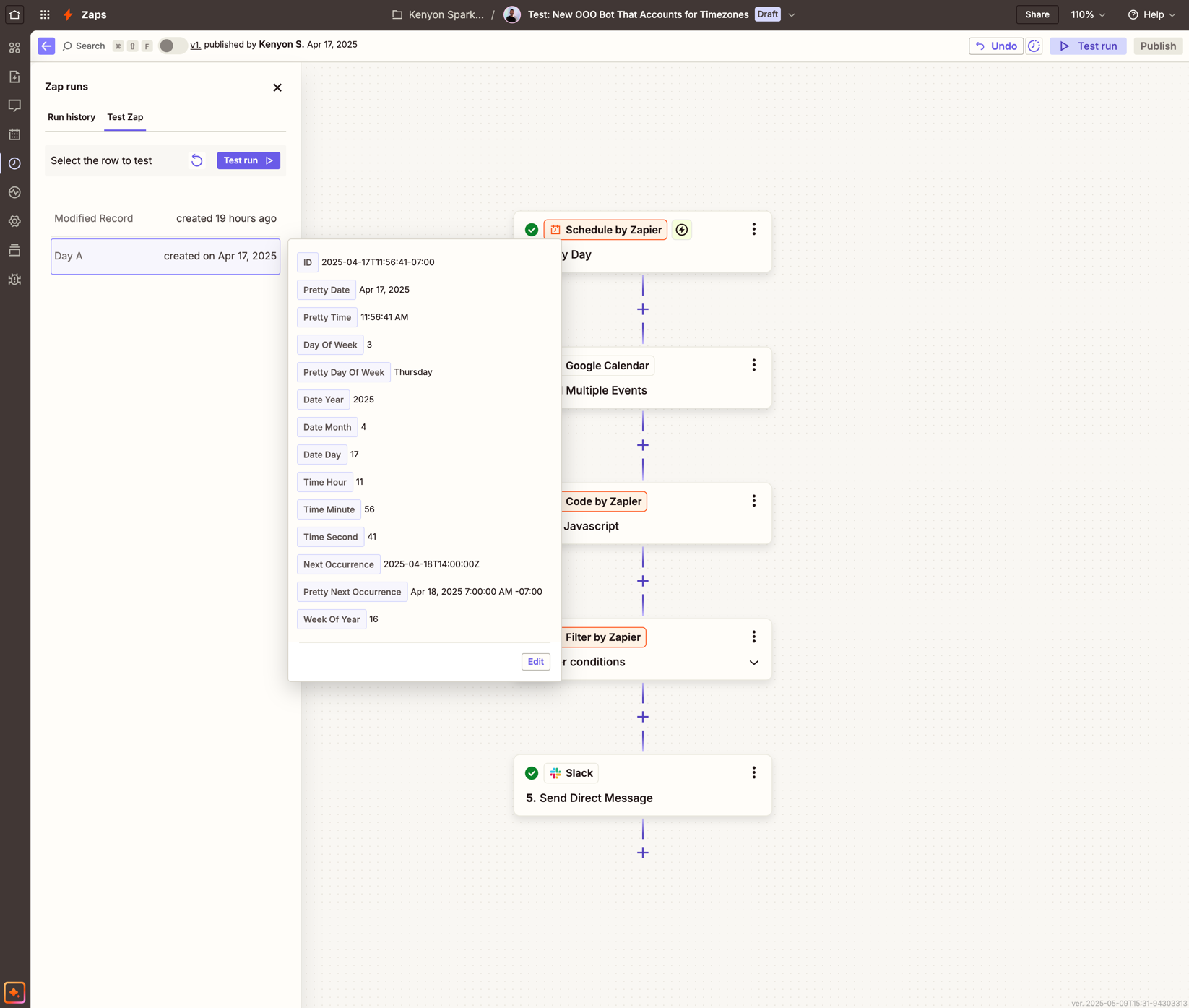Screen dimensions: 1189x1008
Task: Open the Help dropdown menu
Action: (1152, 14)
